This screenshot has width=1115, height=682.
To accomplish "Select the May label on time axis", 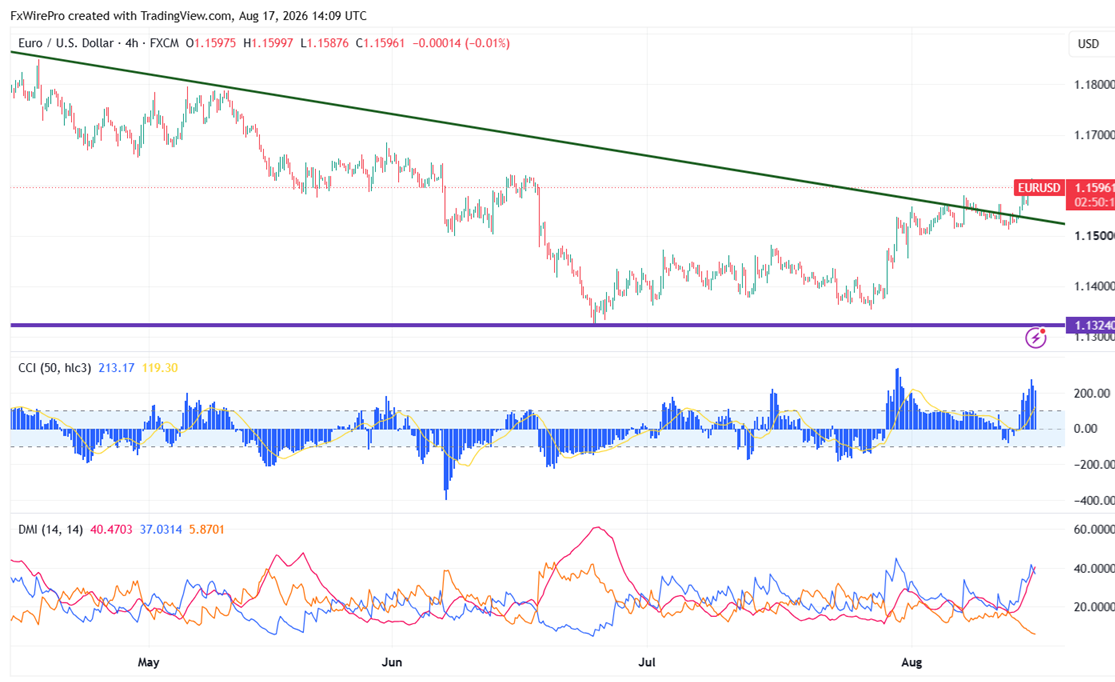I will tap(148, 662).
